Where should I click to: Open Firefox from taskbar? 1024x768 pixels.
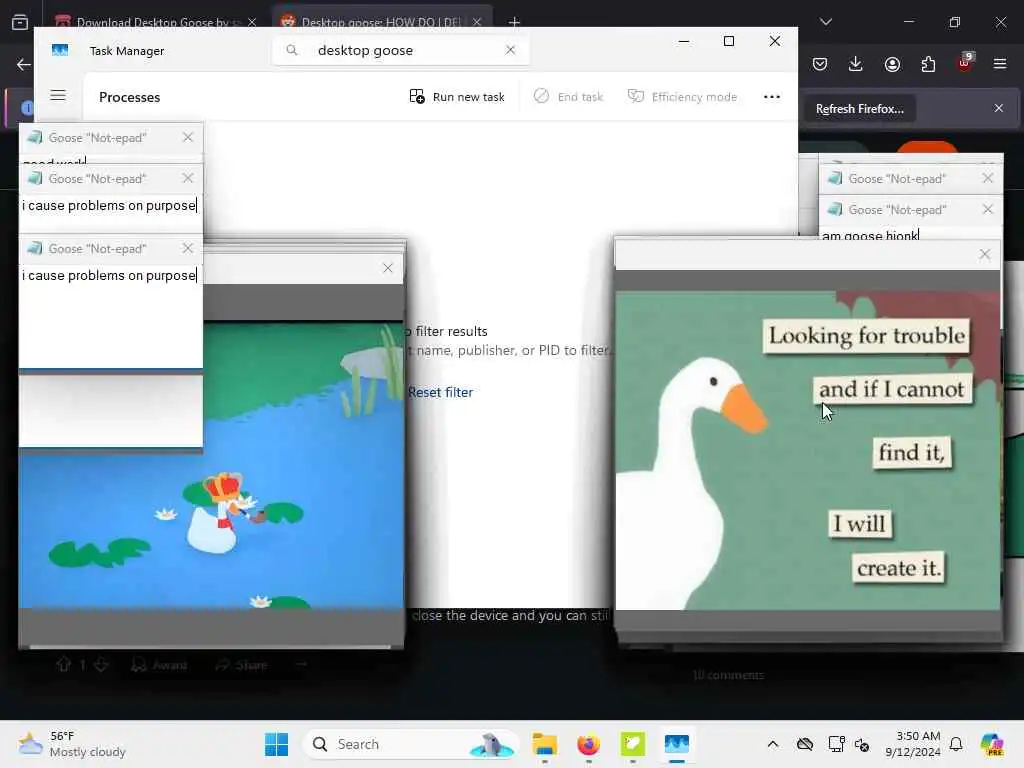click(x=588, y=744)
